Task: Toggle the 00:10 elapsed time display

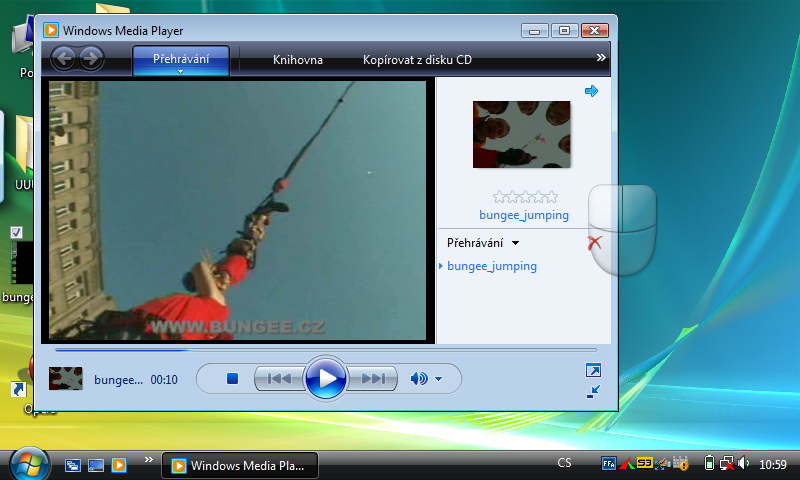Action: [x=164, y=380]
